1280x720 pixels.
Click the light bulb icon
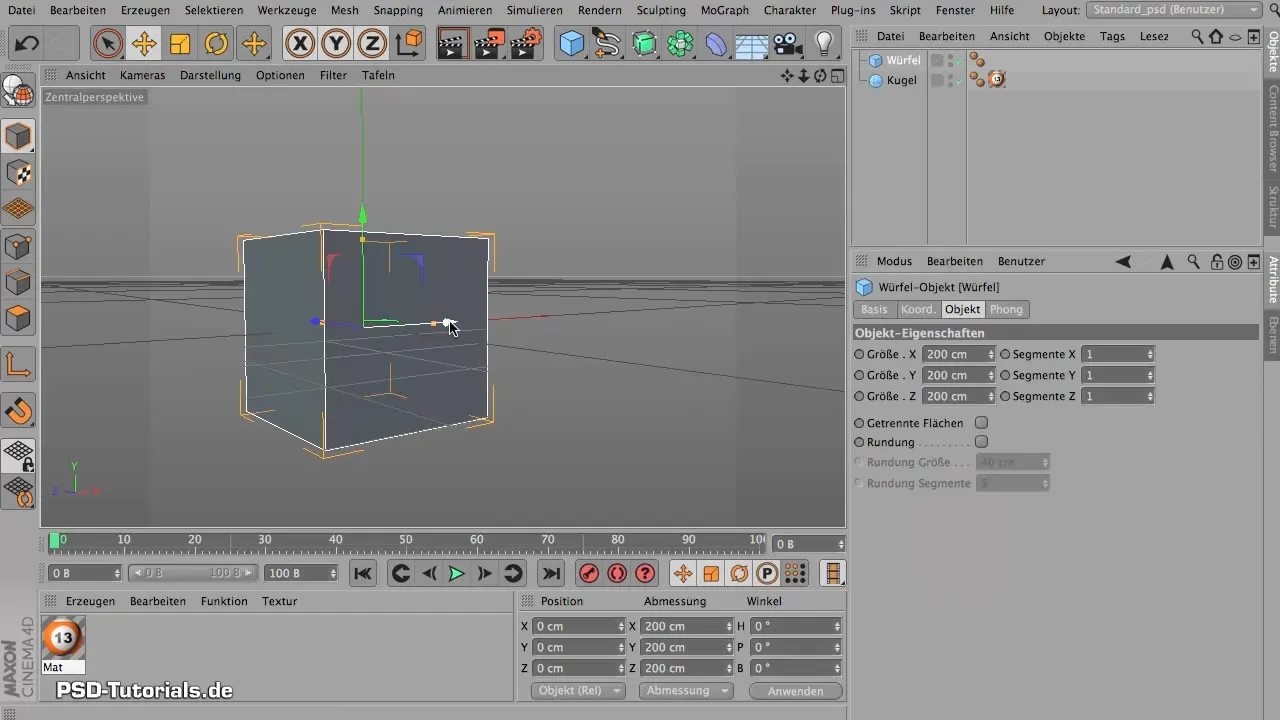pyautogui.click(x=824, y=44)
